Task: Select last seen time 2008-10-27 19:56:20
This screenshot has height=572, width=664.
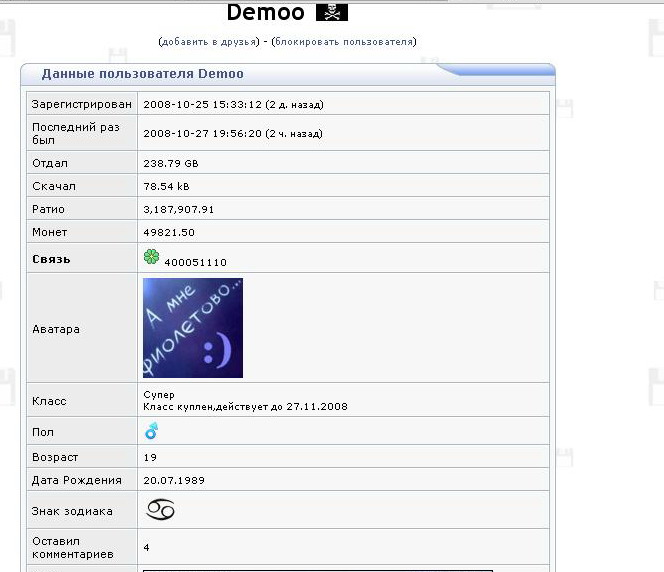Action: point(202,134)
